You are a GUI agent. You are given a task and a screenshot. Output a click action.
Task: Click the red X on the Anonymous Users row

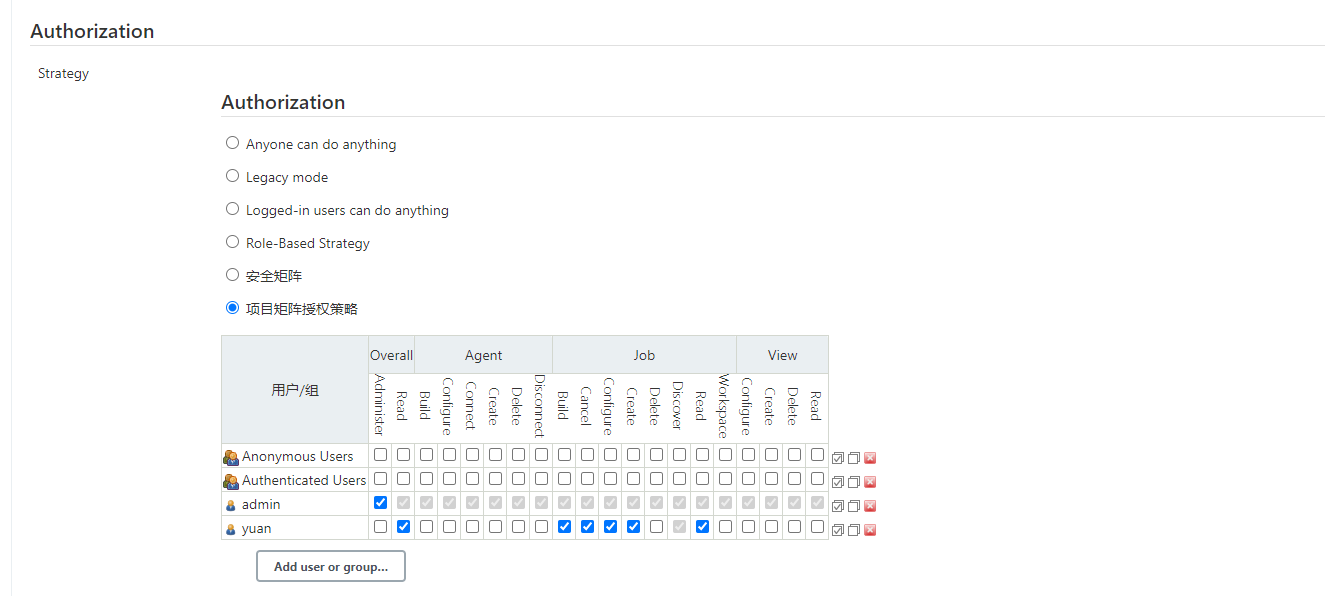(x=870, y=457)
